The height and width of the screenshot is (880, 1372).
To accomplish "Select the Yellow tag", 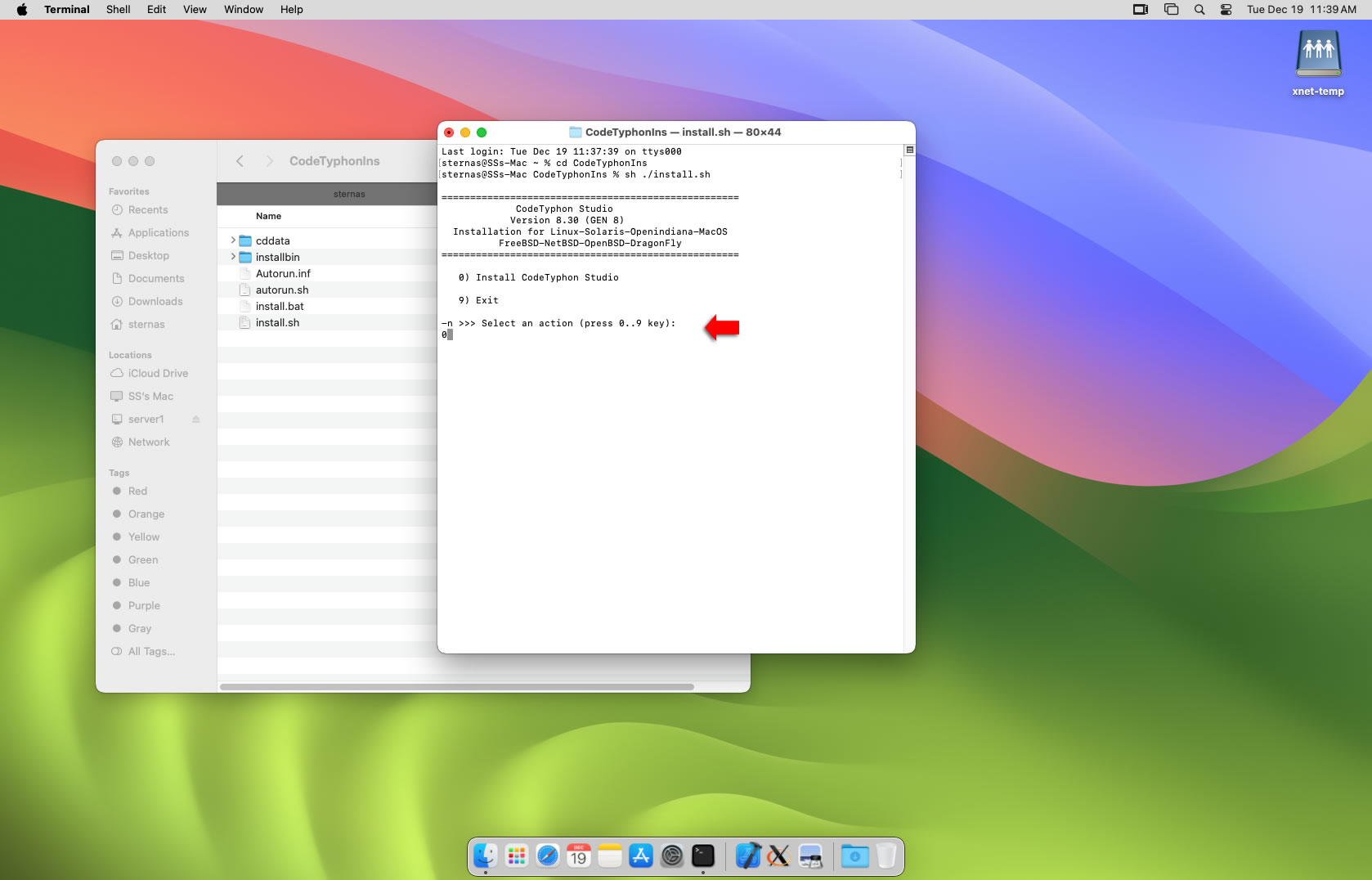I will 143,537.
